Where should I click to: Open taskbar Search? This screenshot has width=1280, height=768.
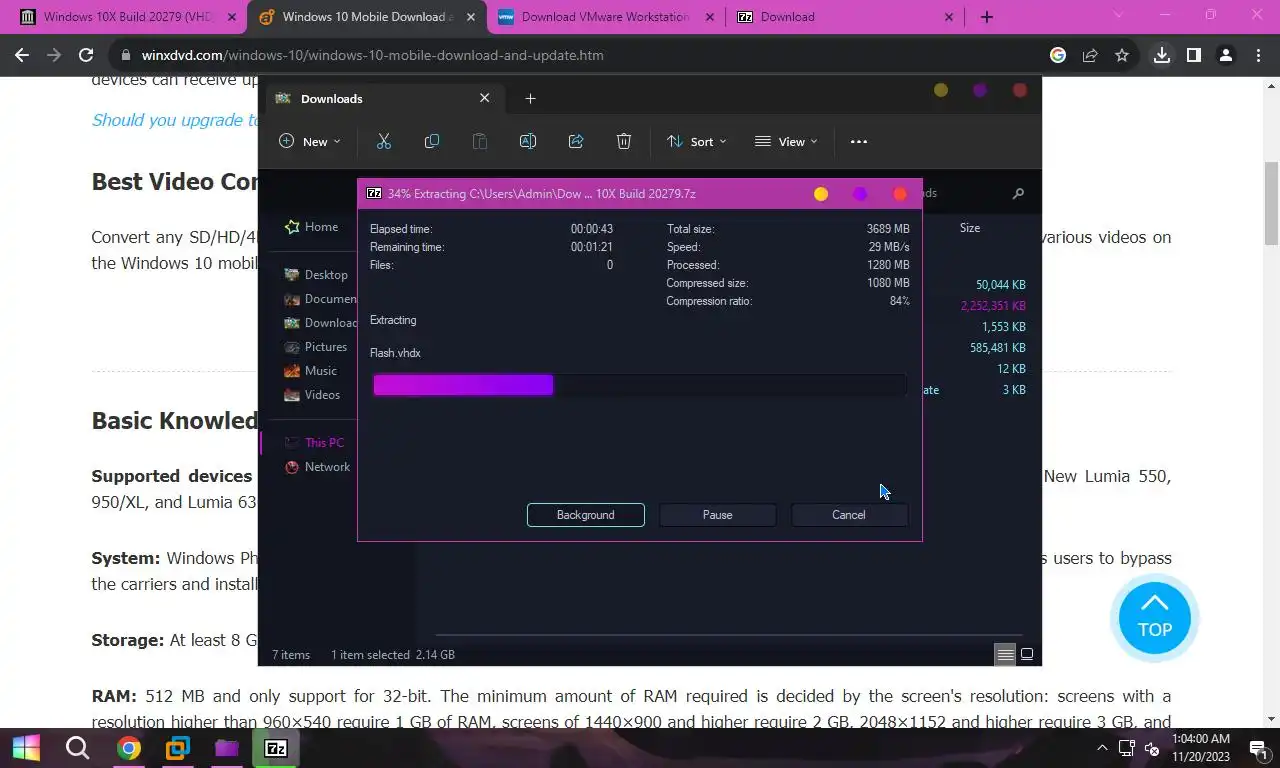[77, 748]
